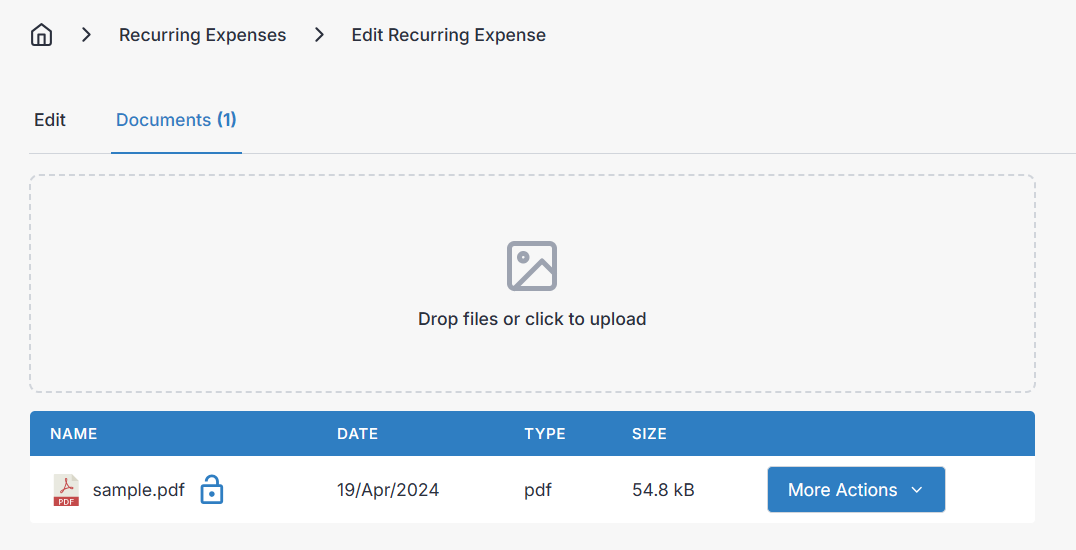
Task: Go to the home page icon
Action: tap(41, 36)
